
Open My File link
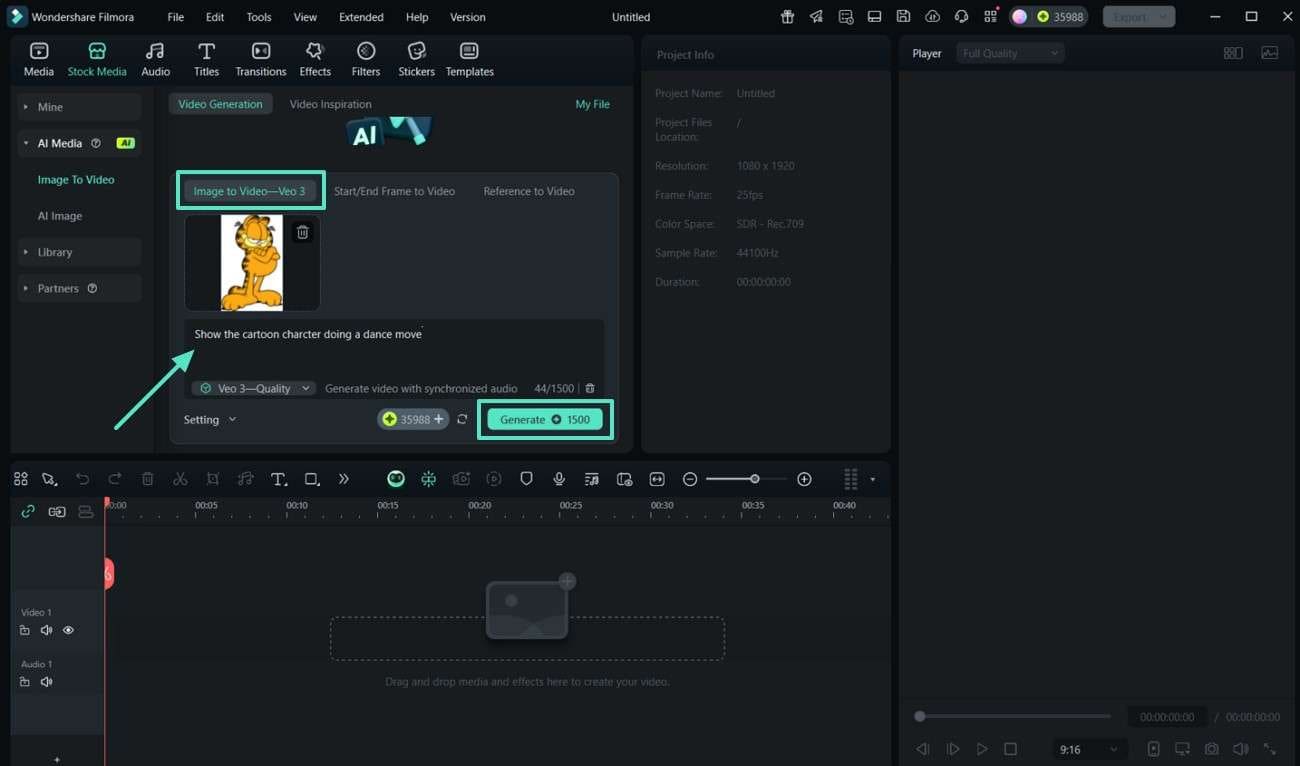(592, 104)
